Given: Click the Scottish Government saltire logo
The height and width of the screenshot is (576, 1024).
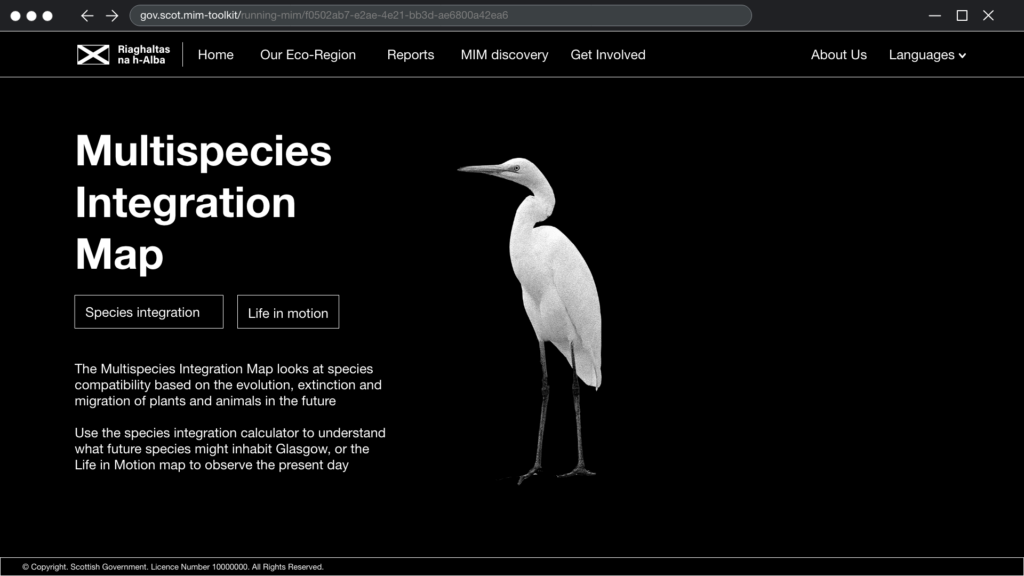Looking at the screenshot, I should (x=93, y=55).
